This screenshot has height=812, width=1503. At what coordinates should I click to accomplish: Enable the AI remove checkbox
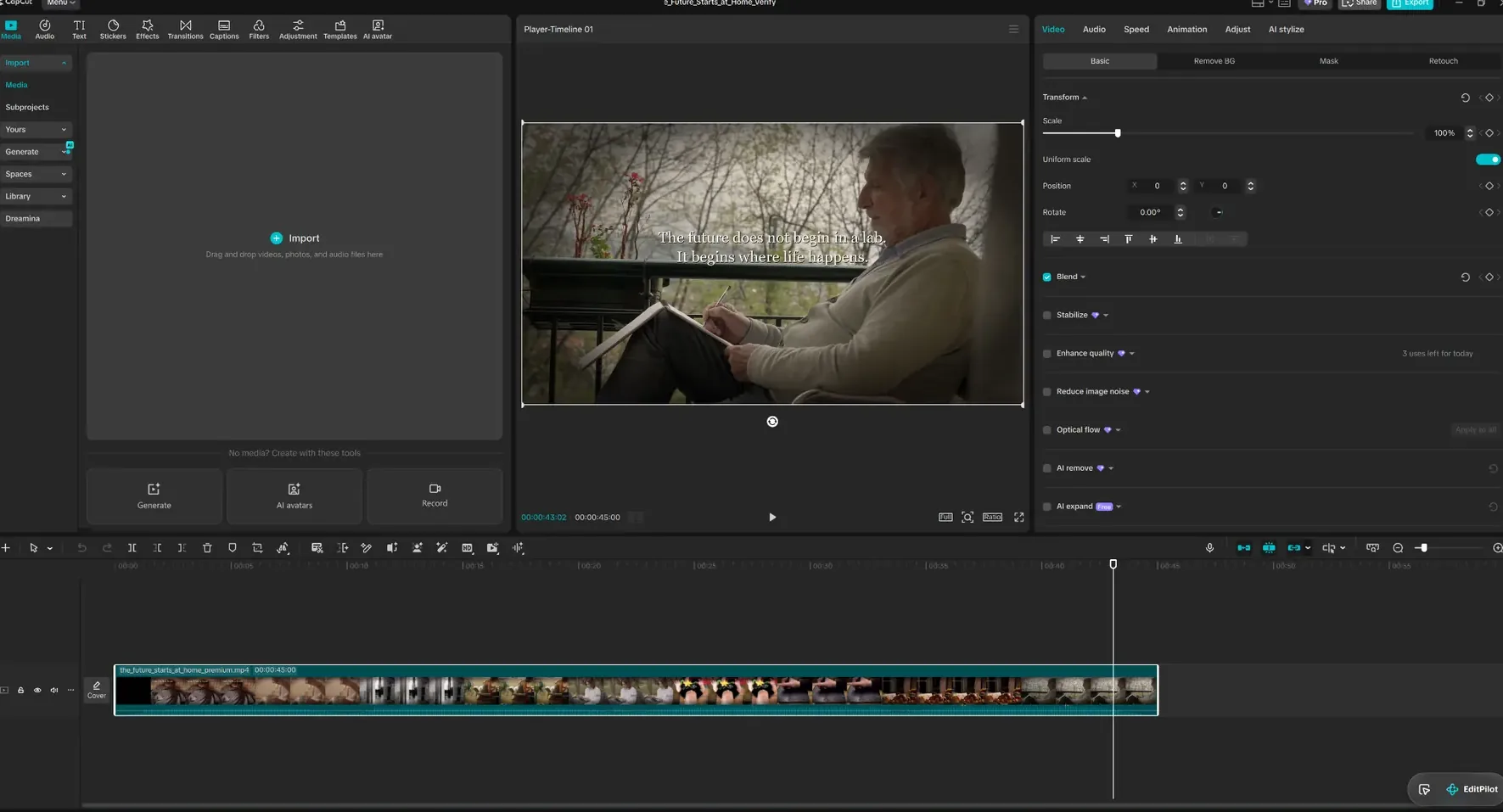(1046, 468)
